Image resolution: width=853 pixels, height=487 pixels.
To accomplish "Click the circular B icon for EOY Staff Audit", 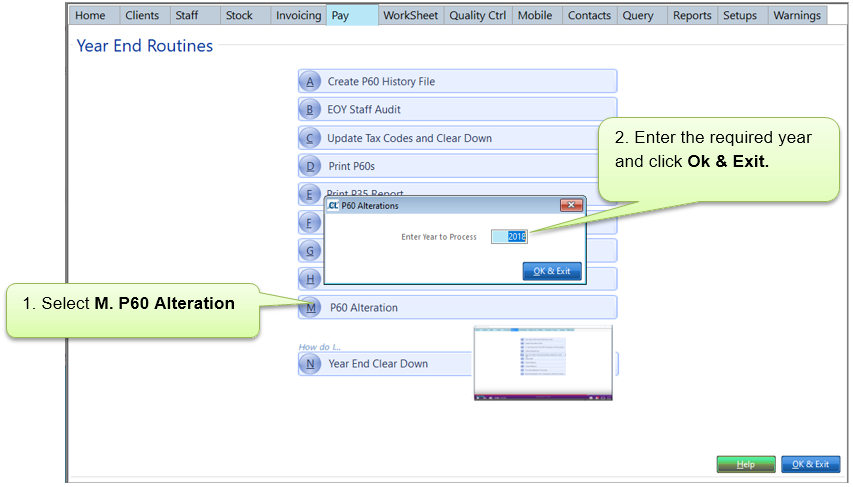I will click(310, 110).
